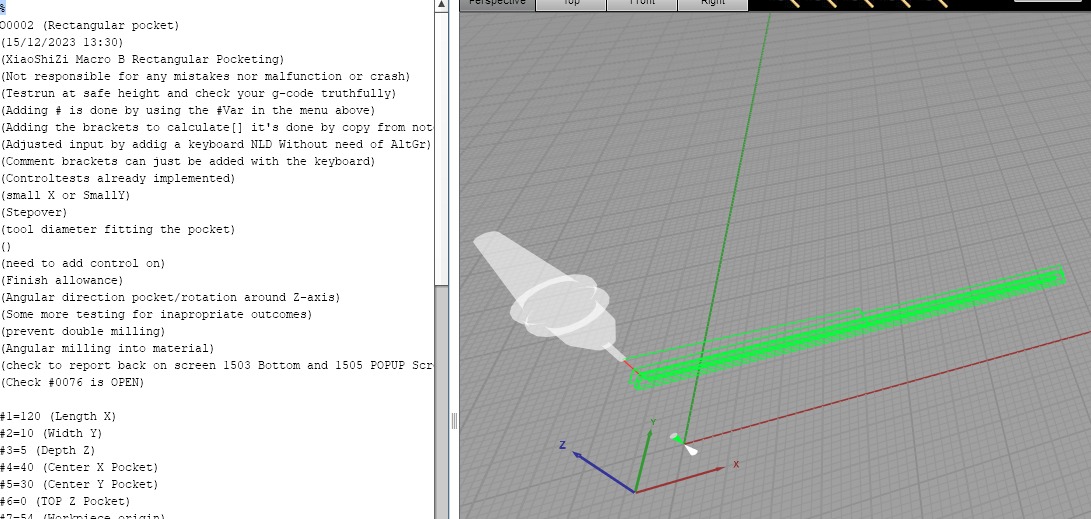
Task: Click the empty '()' comment line
Action: 6,246
